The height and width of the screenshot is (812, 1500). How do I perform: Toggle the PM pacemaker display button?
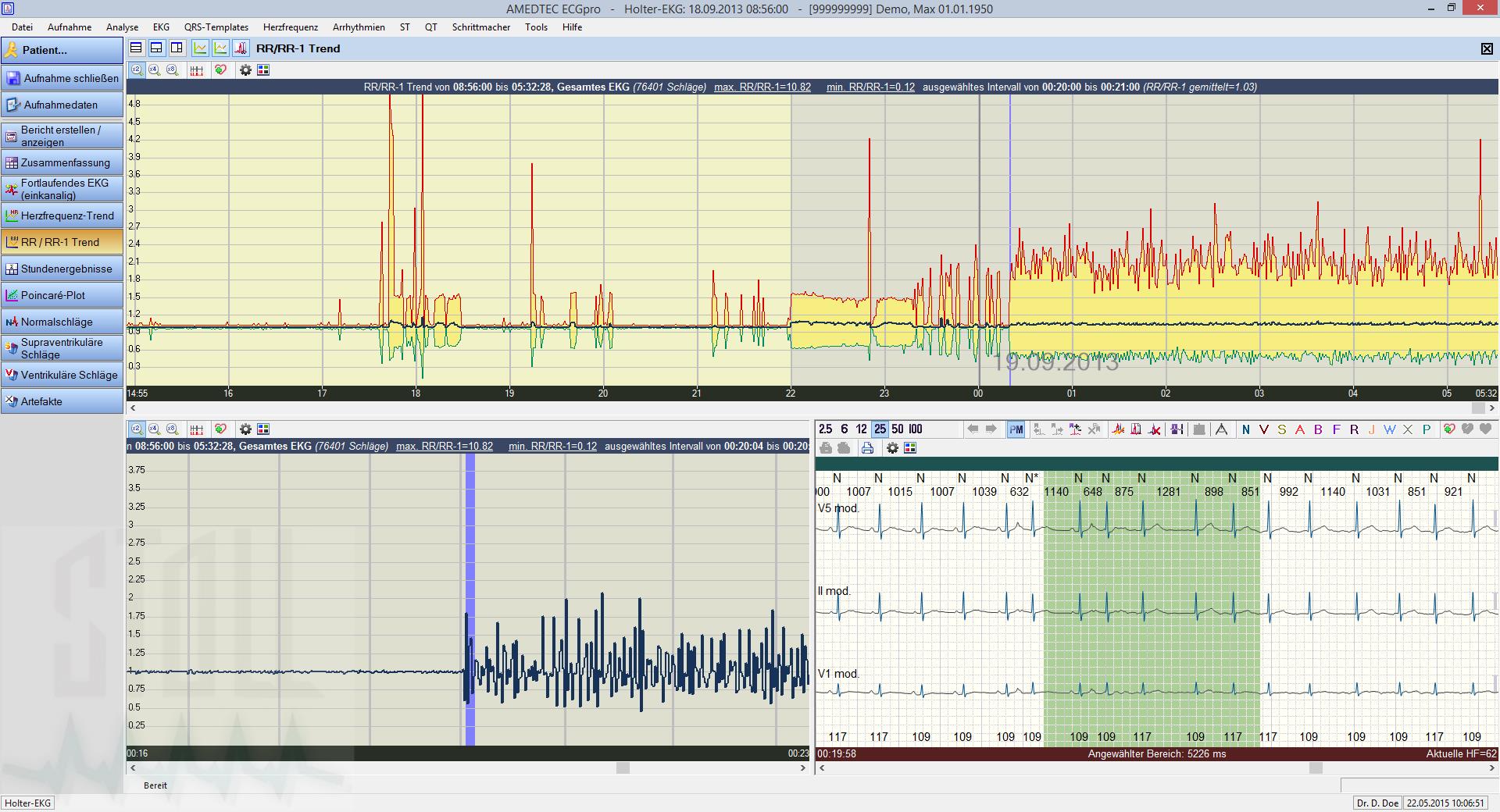click(x=1016, y=429)
